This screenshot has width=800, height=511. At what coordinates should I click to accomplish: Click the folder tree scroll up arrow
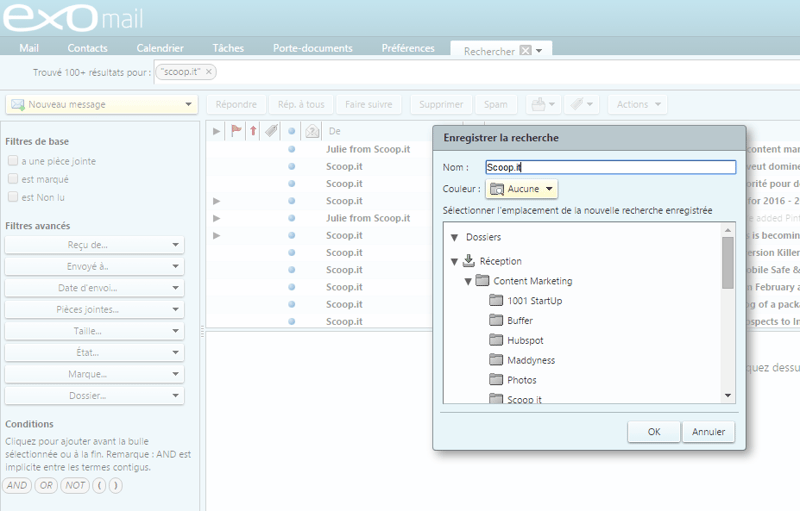(728, 230)
